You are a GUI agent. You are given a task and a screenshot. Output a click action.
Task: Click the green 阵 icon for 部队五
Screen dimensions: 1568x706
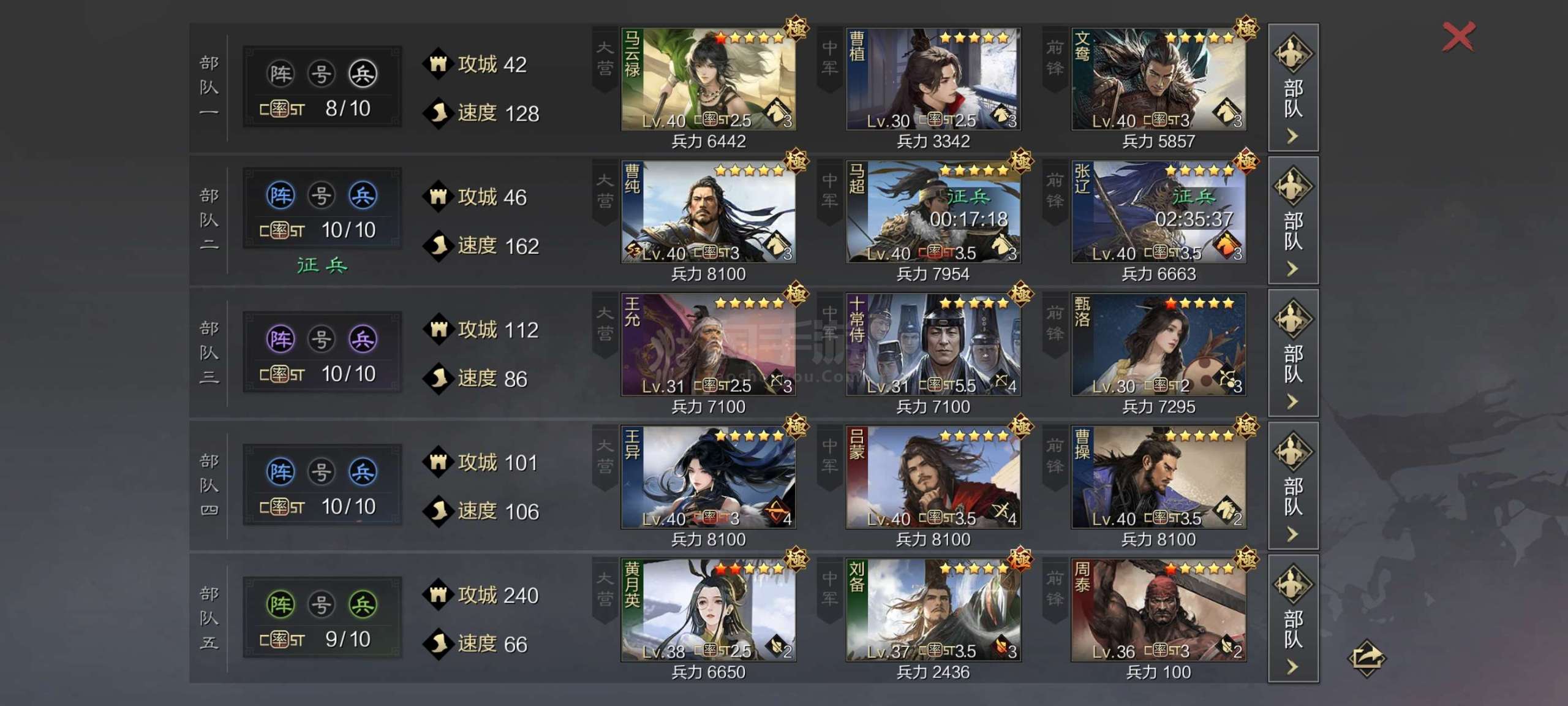(281, 605)
